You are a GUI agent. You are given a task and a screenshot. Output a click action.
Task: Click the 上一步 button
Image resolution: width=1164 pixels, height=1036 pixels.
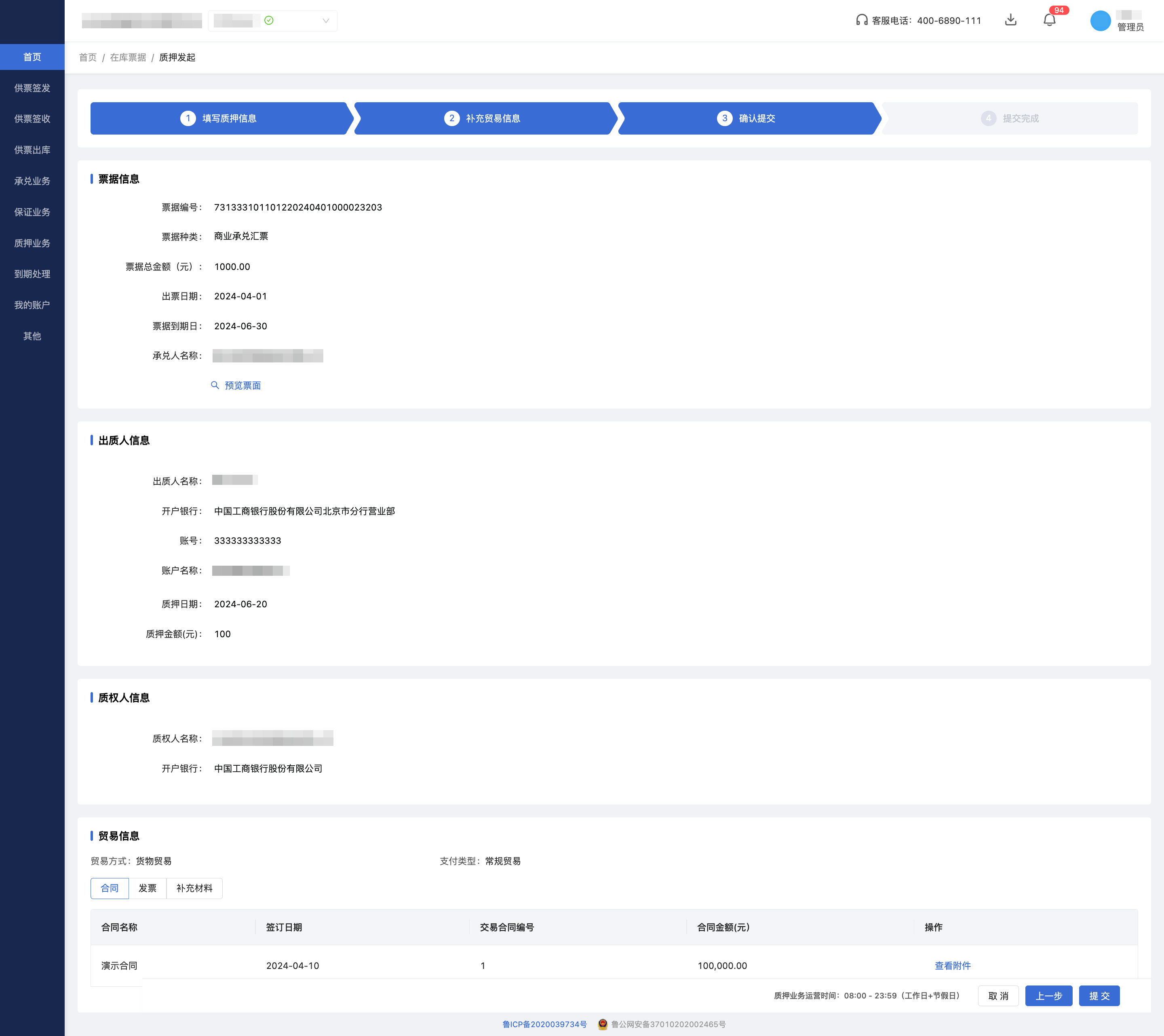(1048, 996)
